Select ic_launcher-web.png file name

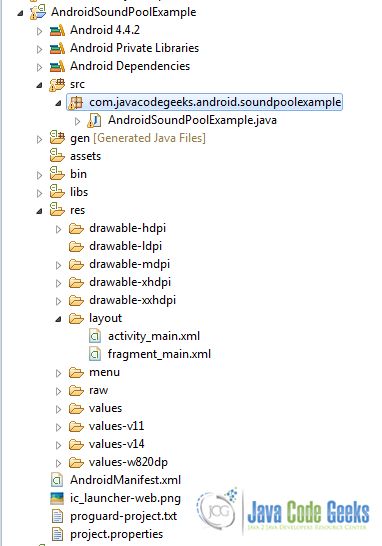pyautogui.click(x=125, y=498)
